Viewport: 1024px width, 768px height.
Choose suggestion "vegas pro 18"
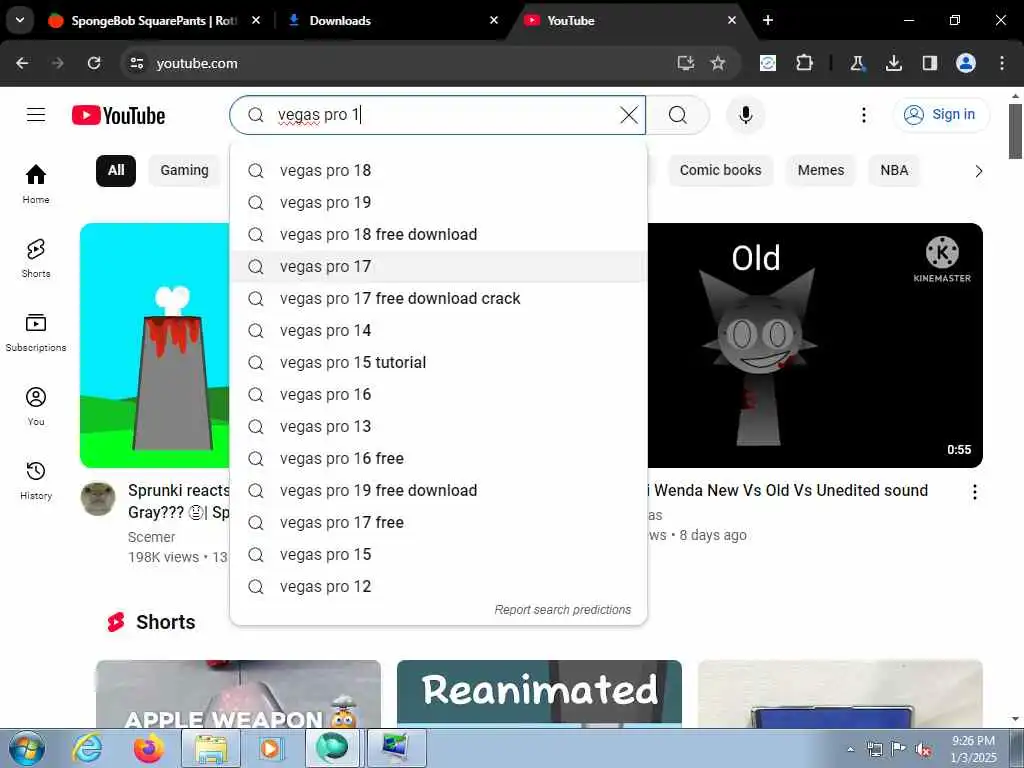438,170
